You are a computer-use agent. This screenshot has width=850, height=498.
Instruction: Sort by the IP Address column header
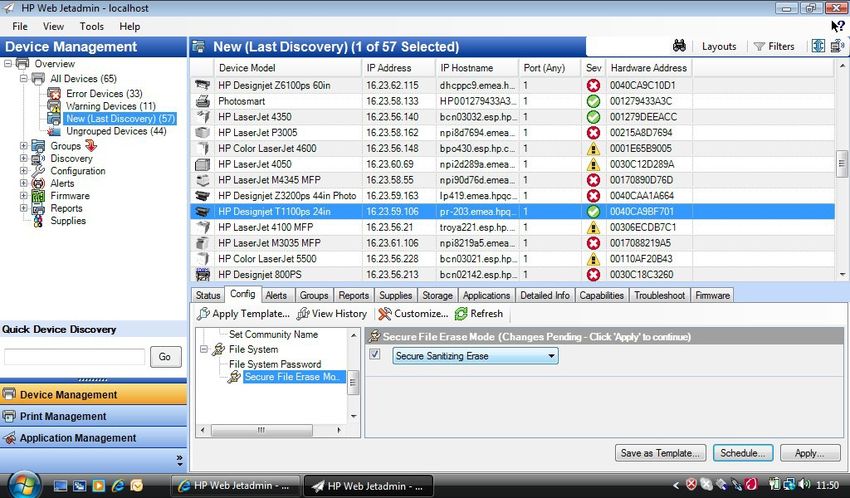pyautogui.click(x=398, y=68)
